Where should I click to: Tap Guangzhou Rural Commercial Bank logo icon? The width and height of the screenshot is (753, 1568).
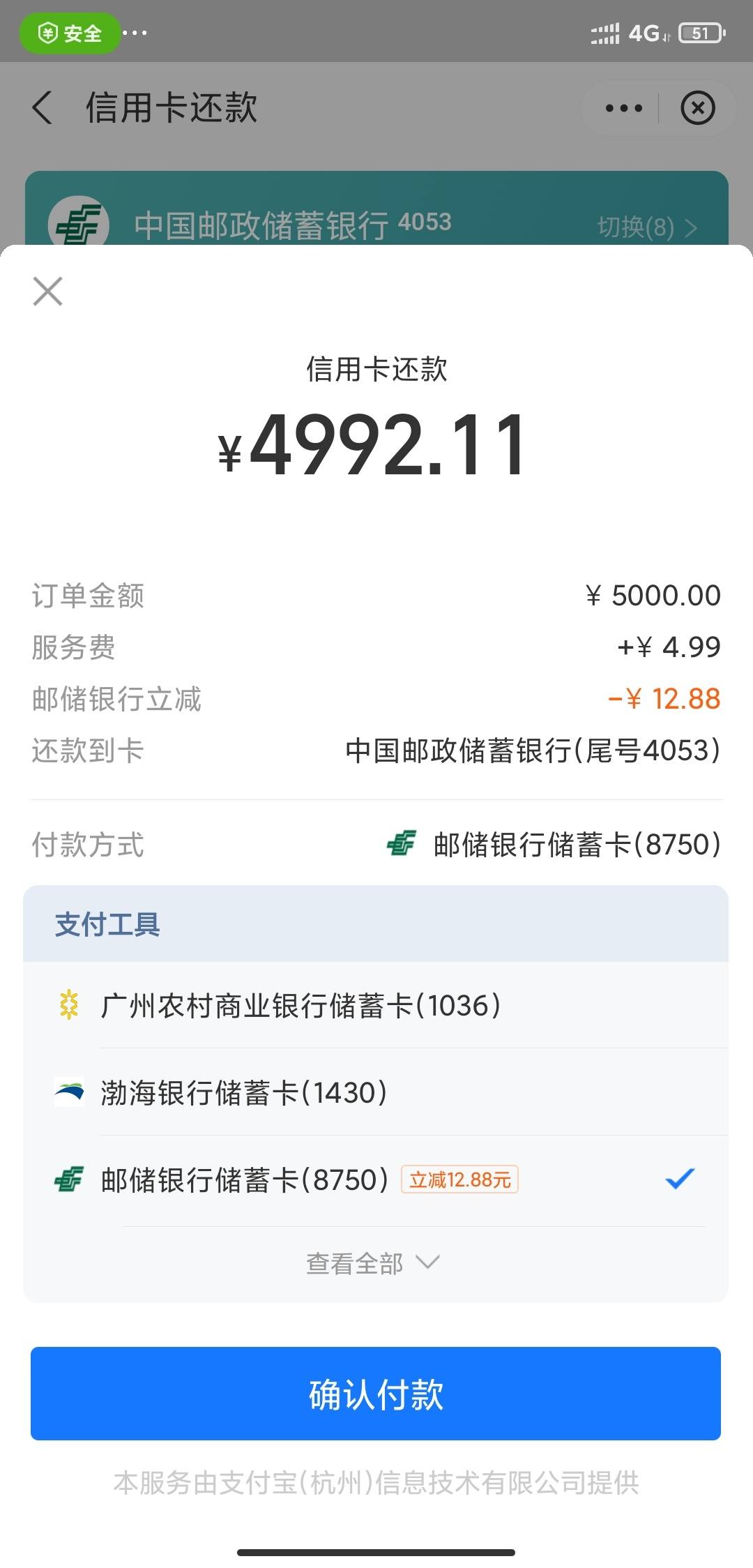[69, 1005]
